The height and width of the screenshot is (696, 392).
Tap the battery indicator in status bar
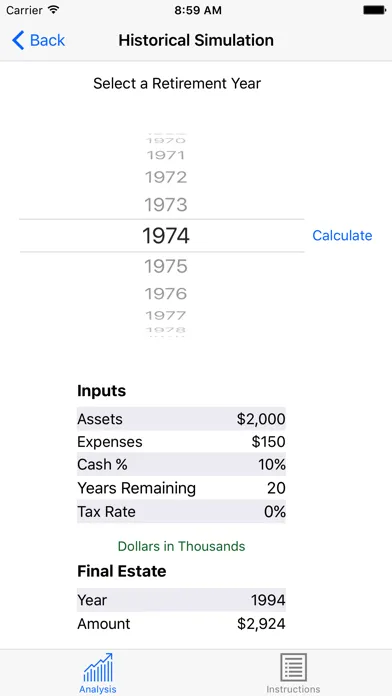[x=374, y=10]
